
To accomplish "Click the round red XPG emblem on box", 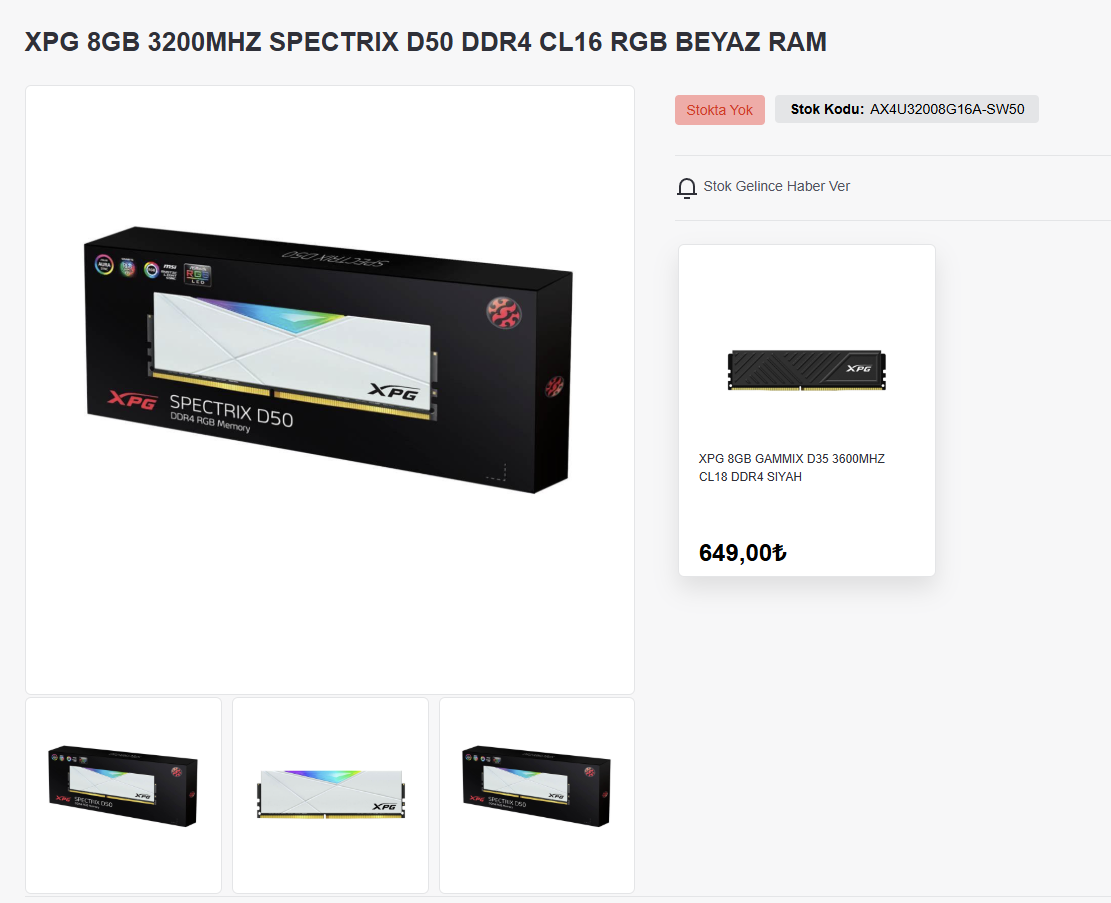I will 504,313.
